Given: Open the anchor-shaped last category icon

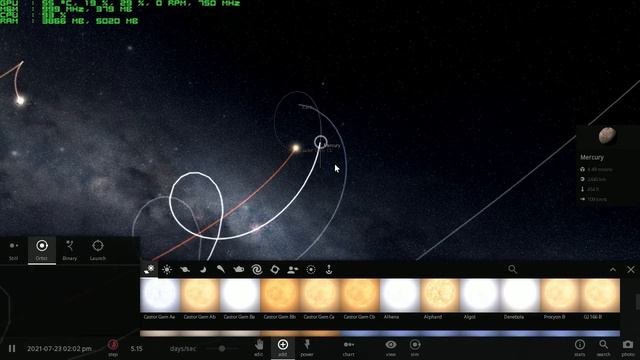Looking at the screenshot, I should coord(329,269).
